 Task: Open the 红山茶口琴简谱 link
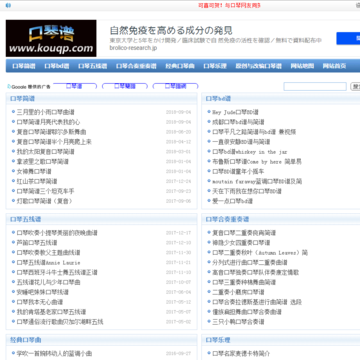click(x=37, y=181)
